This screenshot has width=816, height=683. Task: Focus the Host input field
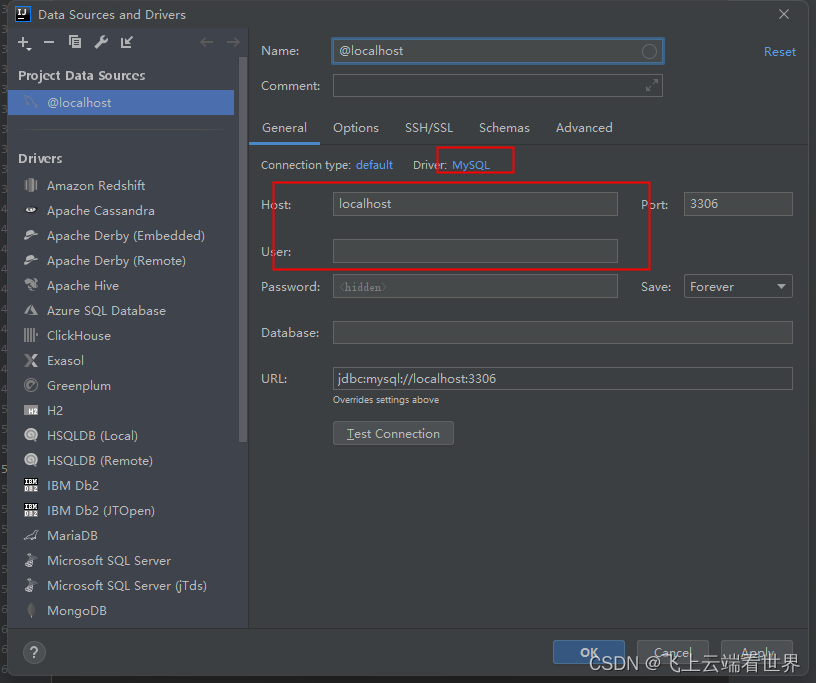pos(475,204)
